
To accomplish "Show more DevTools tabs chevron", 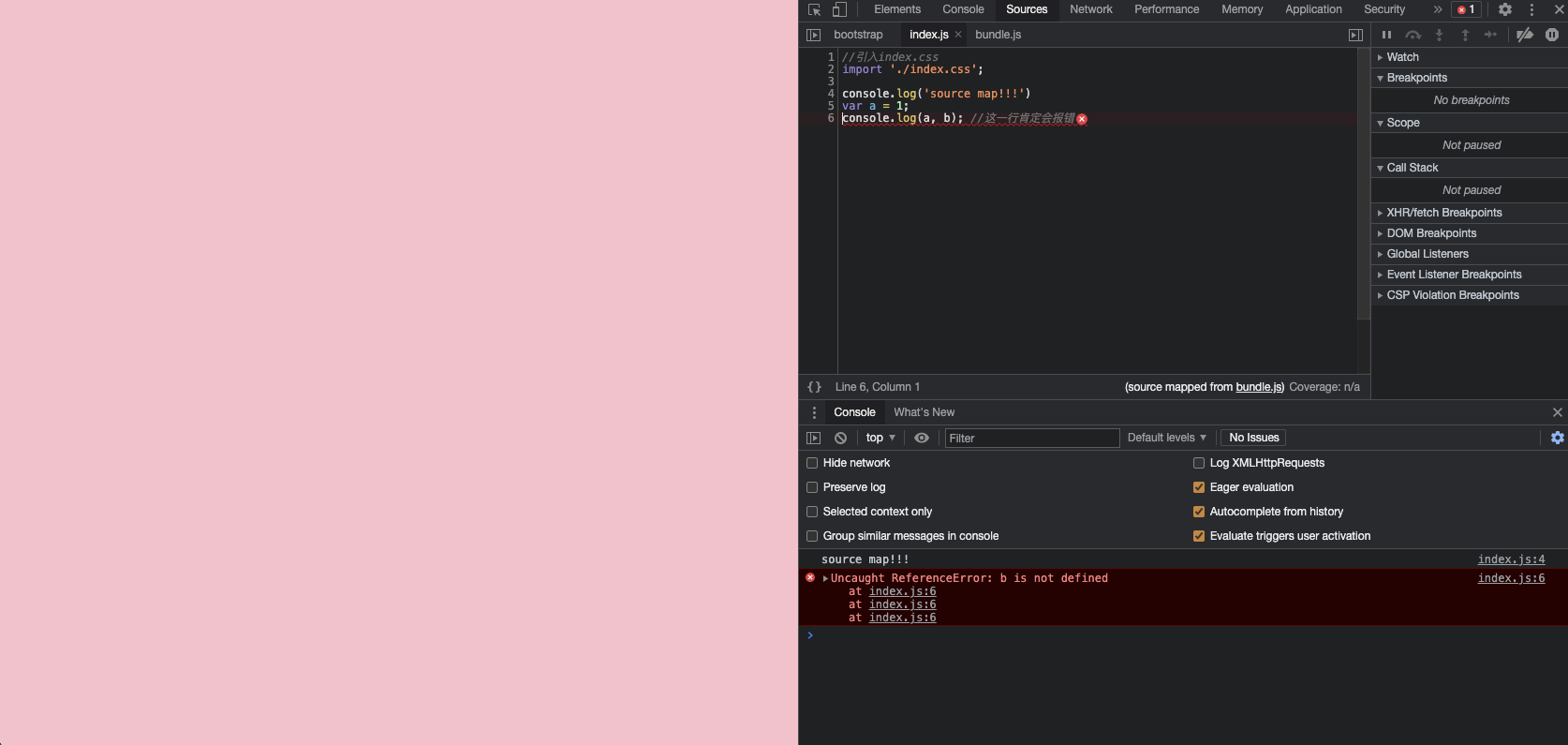I will point(1437,9).
